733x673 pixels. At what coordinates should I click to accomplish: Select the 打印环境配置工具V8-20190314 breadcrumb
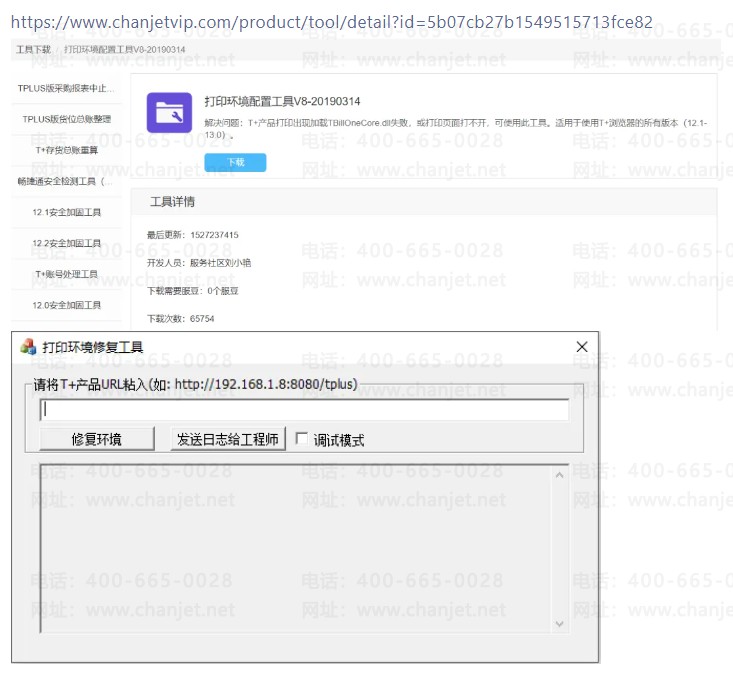(x=125, y=50)
